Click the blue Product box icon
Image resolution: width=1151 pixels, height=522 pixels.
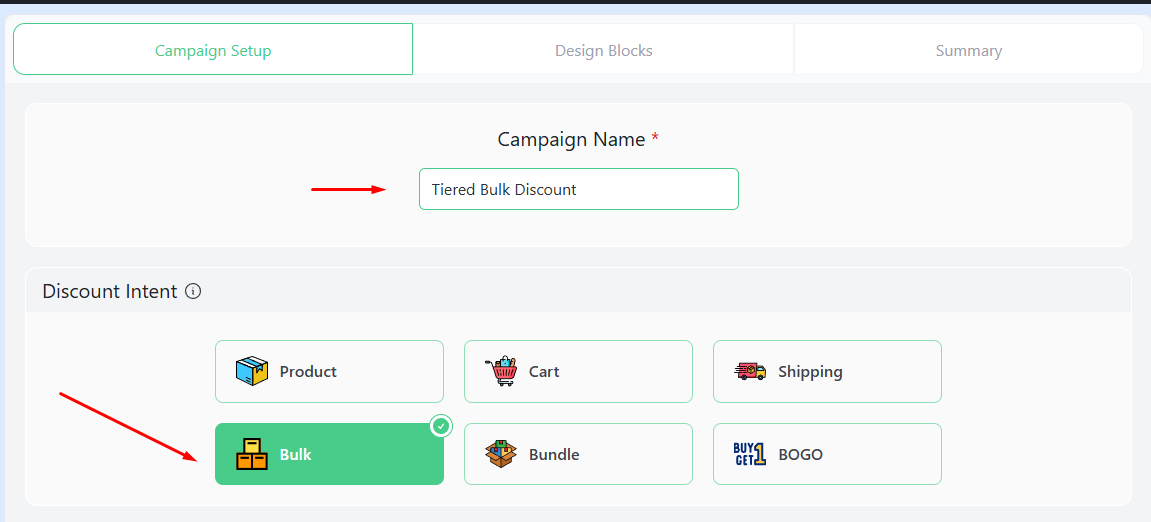252,371
